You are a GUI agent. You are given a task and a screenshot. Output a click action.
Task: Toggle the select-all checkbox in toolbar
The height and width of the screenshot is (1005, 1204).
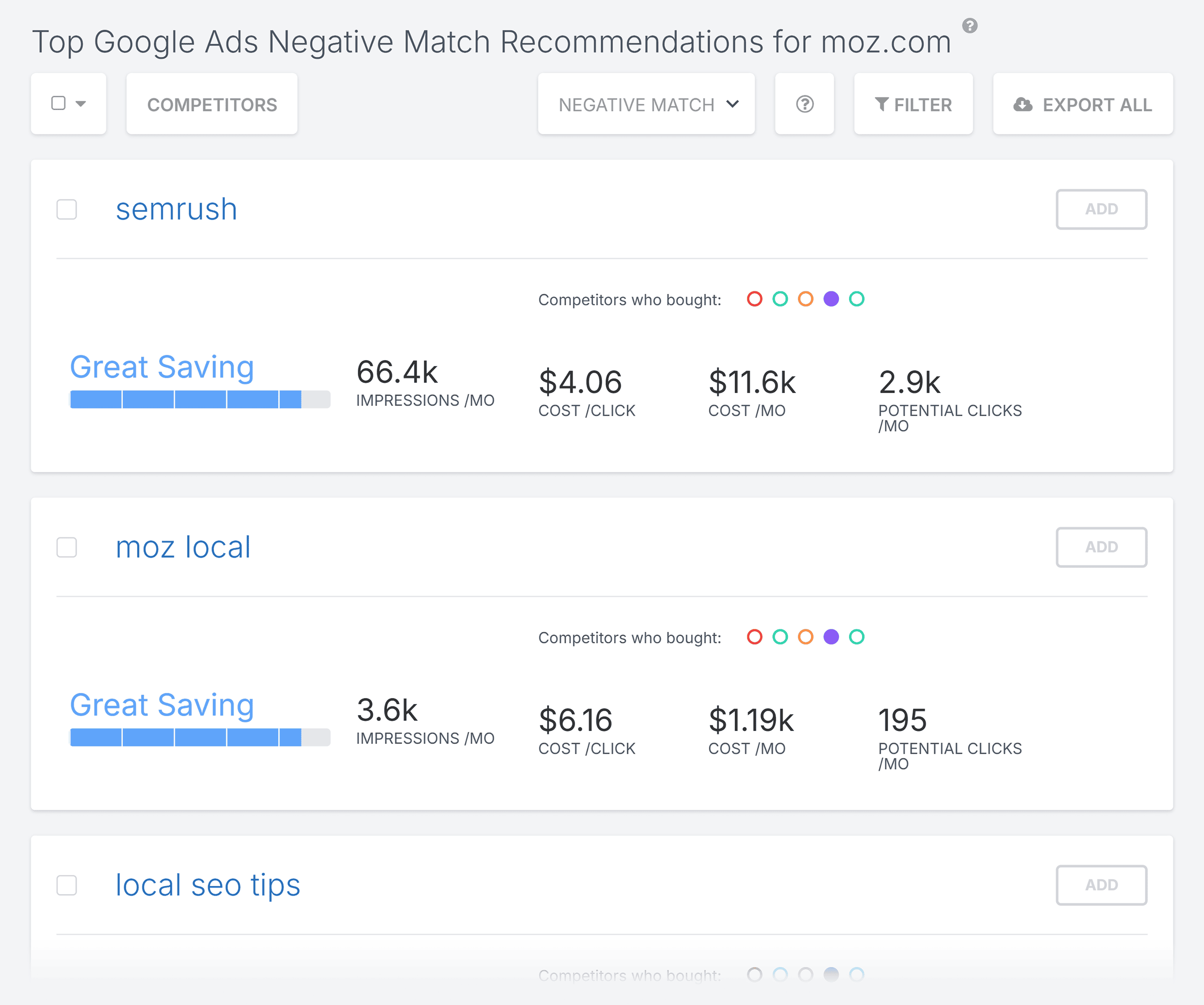pyautogui.click(x=58, y=103)
